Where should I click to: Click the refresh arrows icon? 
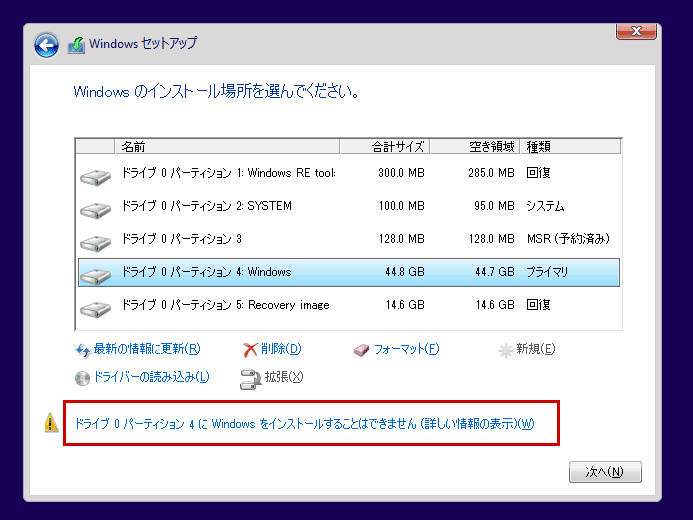click(83, 350)
